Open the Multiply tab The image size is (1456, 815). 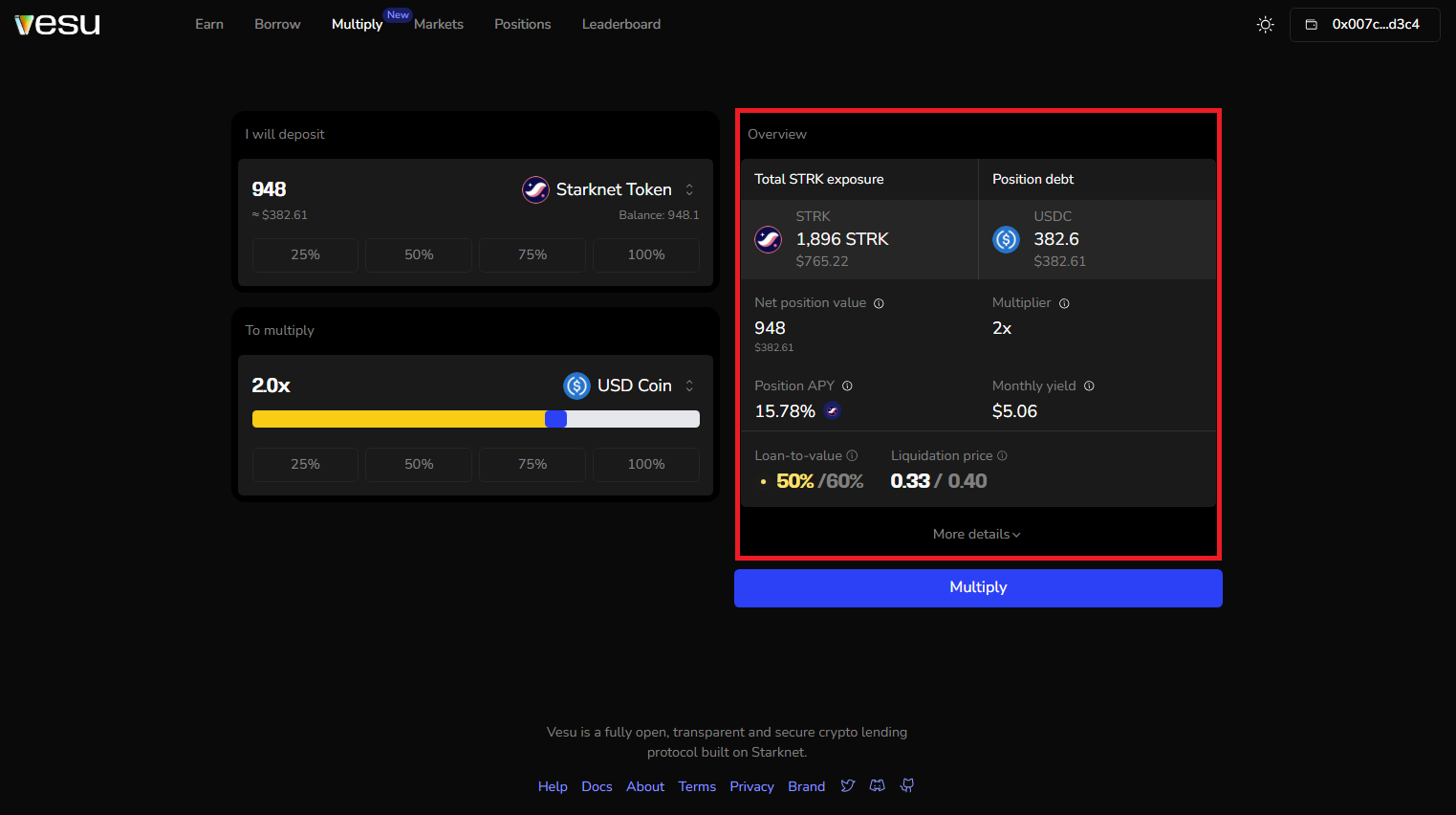(357, 24)
